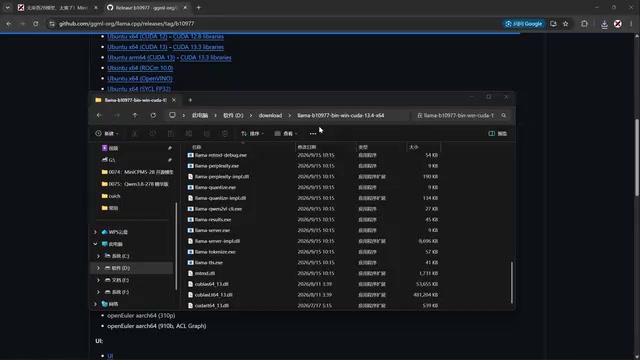Click the Google Translate button in address bar
Image resolution: width=640 pixels, height=360 pixels.
pyautogui.click(x=524, y=24)
